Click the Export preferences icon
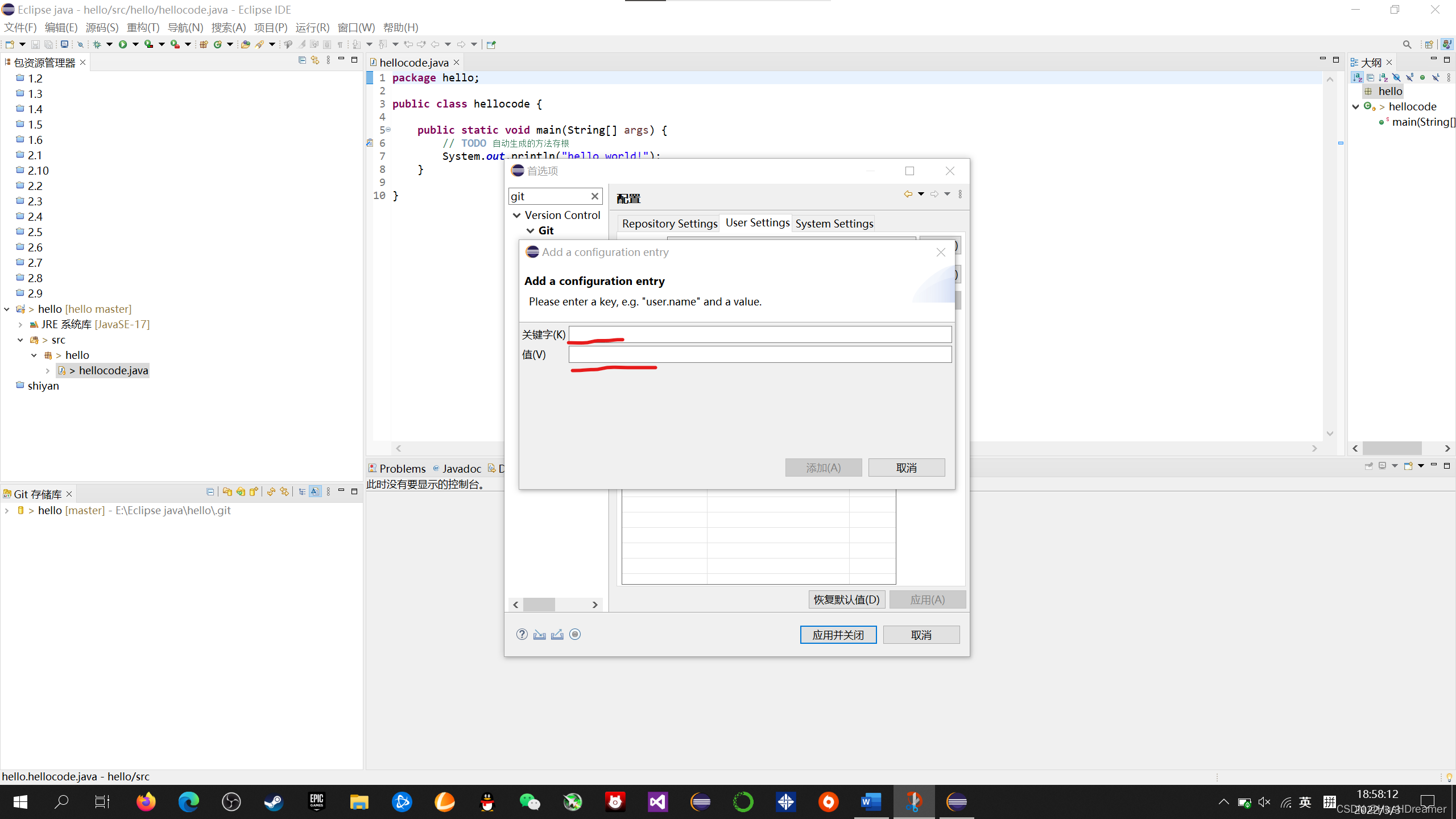Viewport: 1456px width, 819px height. click(557, 634)
